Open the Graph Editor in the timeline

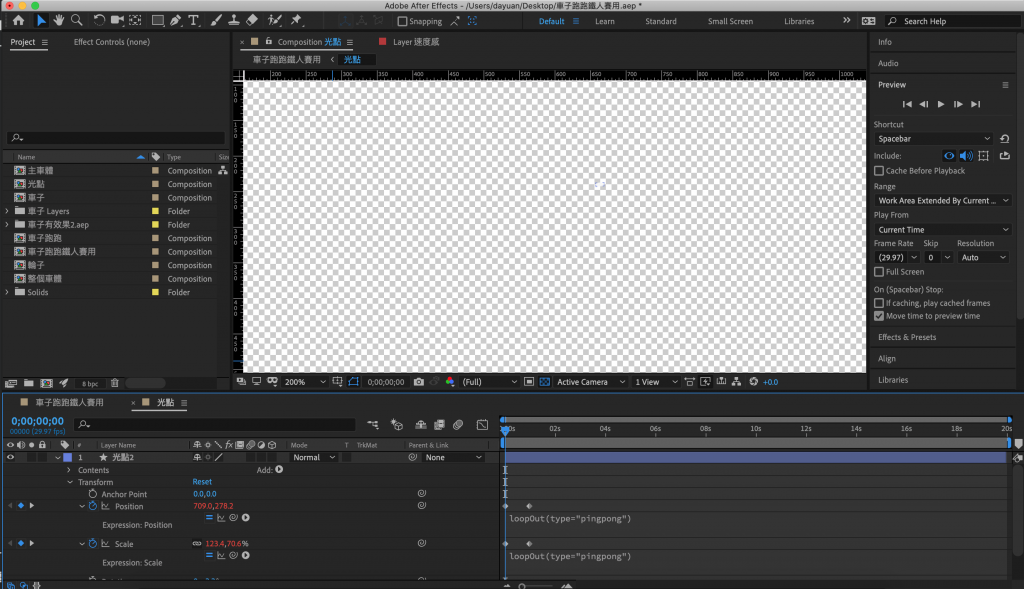click(x=482, y=425)
